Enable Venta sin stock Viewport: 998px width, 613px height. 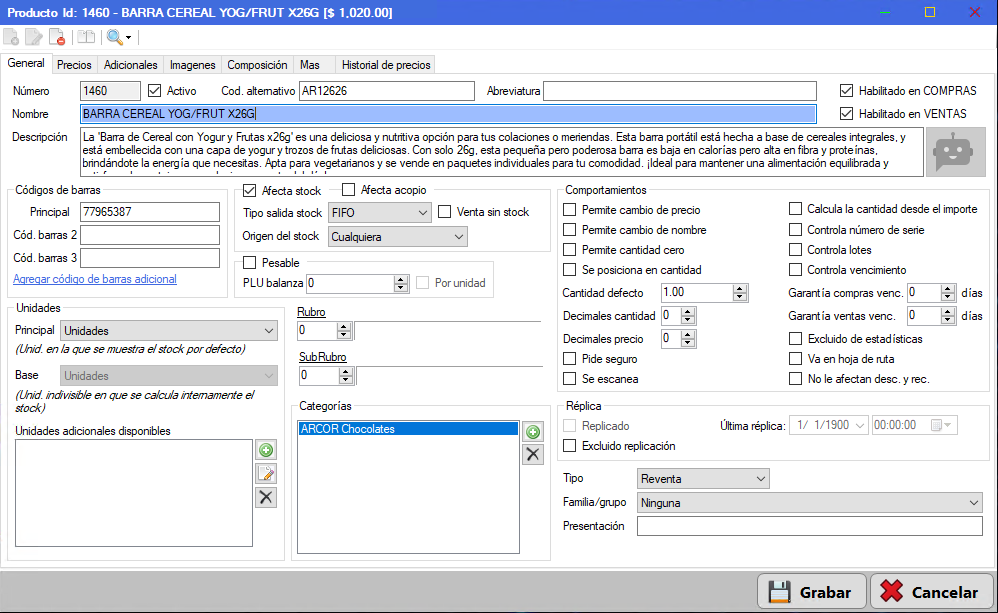[x=444, y=212]
